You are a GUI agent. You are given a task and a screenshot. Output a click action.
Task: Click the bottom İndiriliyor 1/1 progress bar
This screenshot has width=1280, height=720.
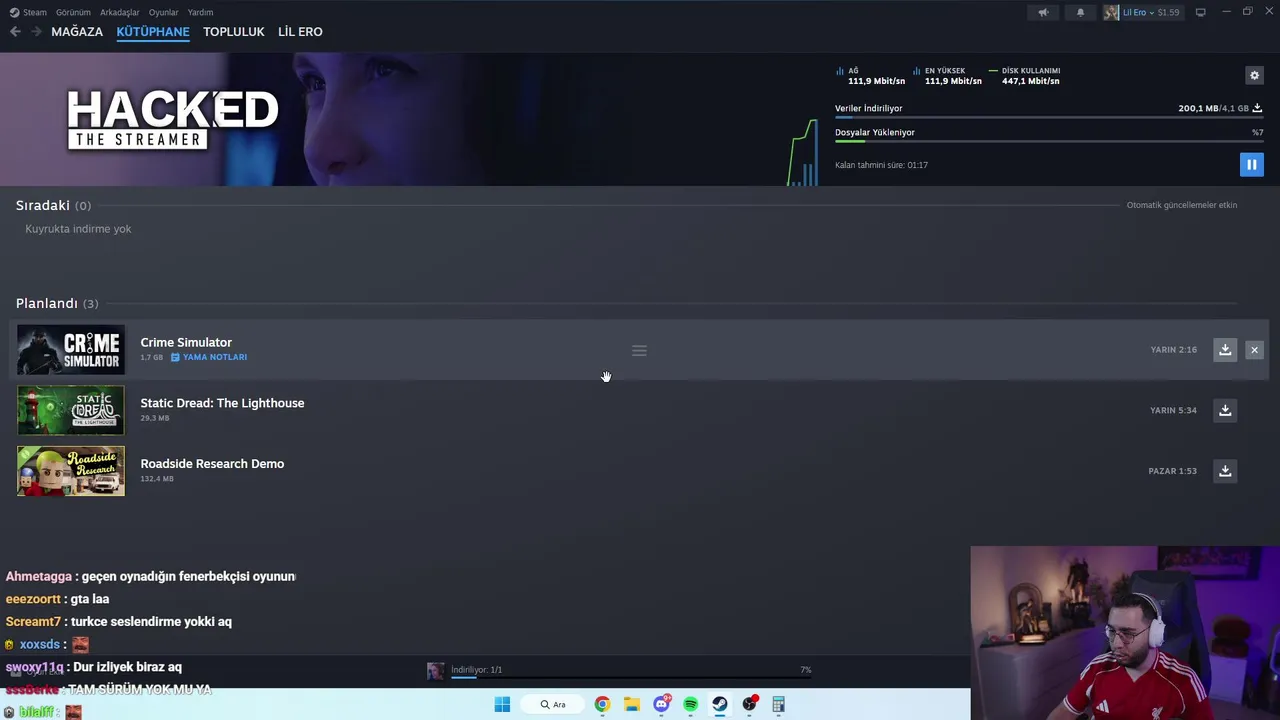pyautogui.click(x=631, y=678)
